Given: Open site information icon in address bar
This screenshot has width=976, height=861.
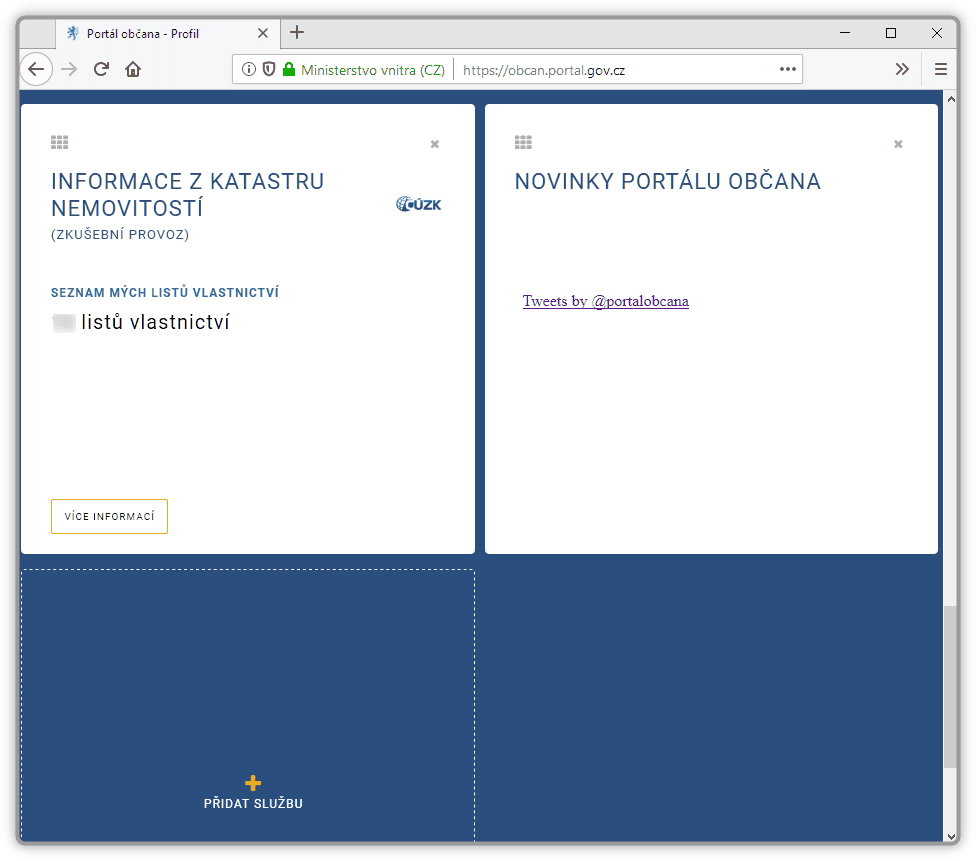Looking at the screenshot, I should click(249, 70).
